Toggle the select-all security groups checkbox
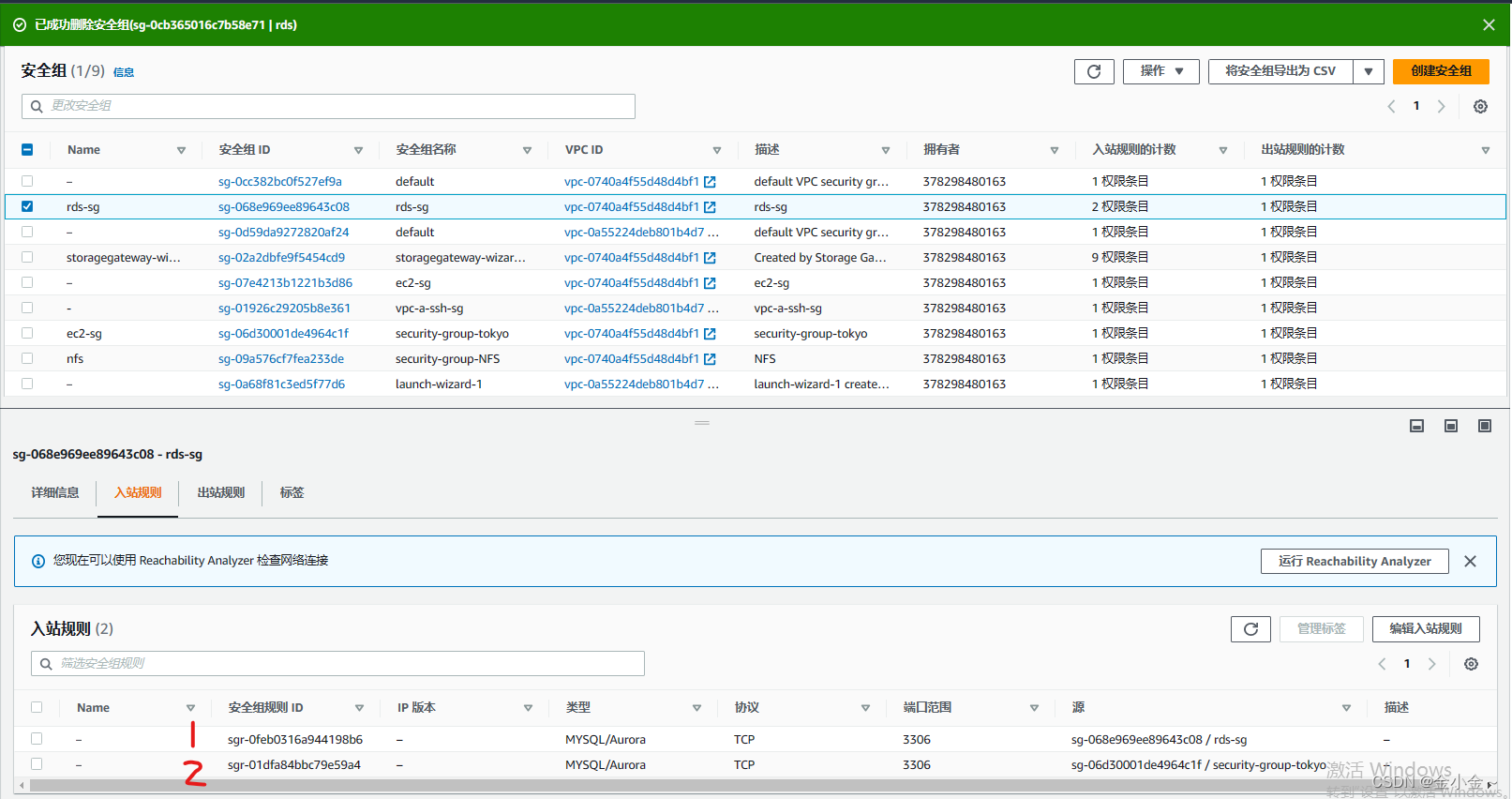Viewport: 1512px width, 799px height. tap(27, 150)
